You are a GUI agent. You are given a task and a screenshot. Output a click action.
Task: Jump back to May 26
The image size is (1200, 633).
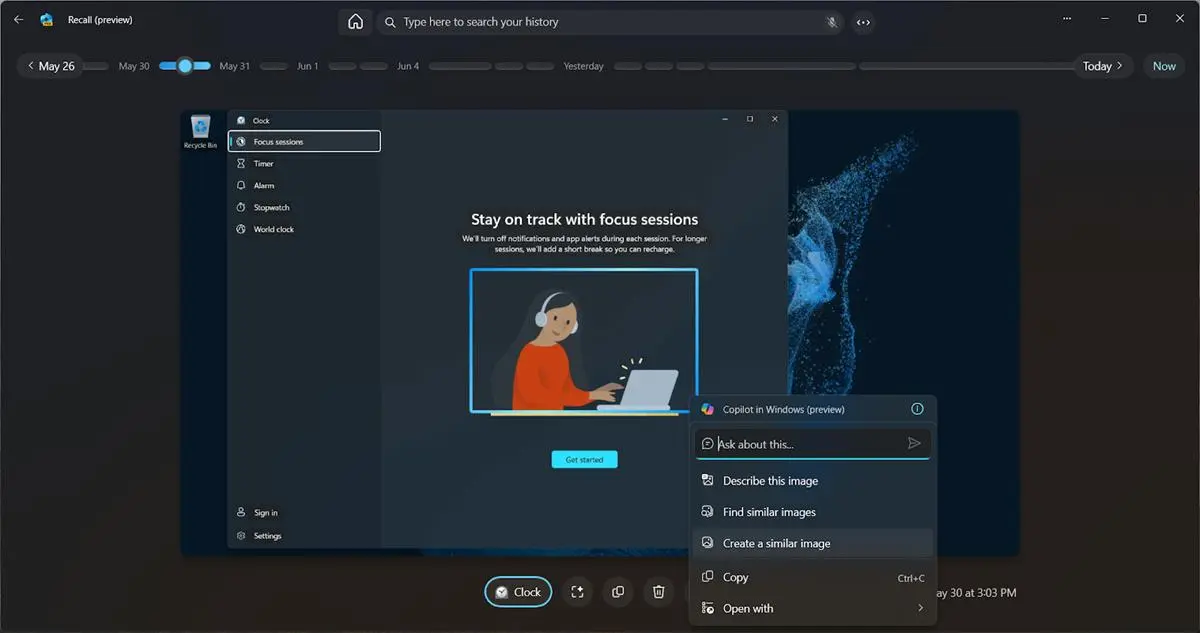(50, 66)
